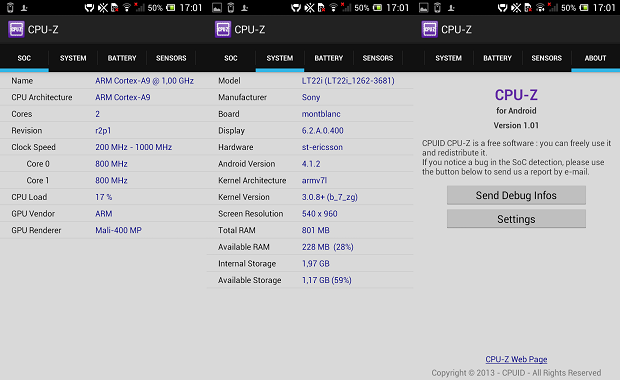Tap the battery status icon on the System screen

pyautogui.click(x=378, y=8)
